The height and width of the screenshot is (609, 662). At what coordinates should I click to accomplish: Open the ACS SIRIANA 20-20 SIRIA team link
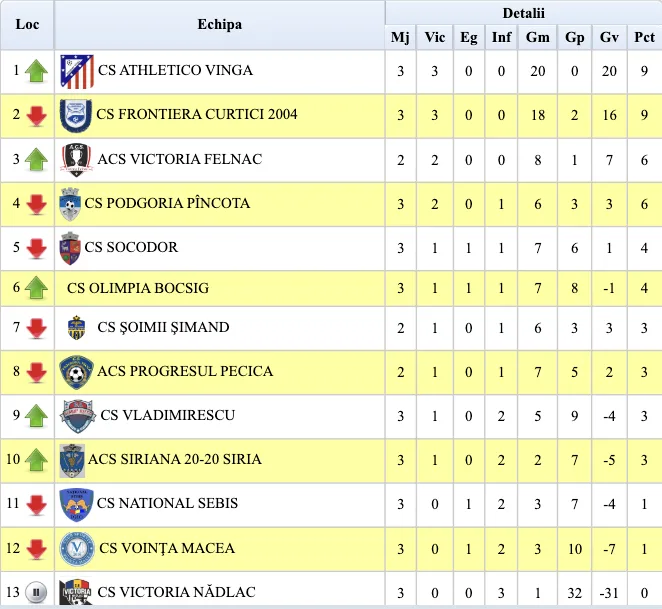(175, 459)
